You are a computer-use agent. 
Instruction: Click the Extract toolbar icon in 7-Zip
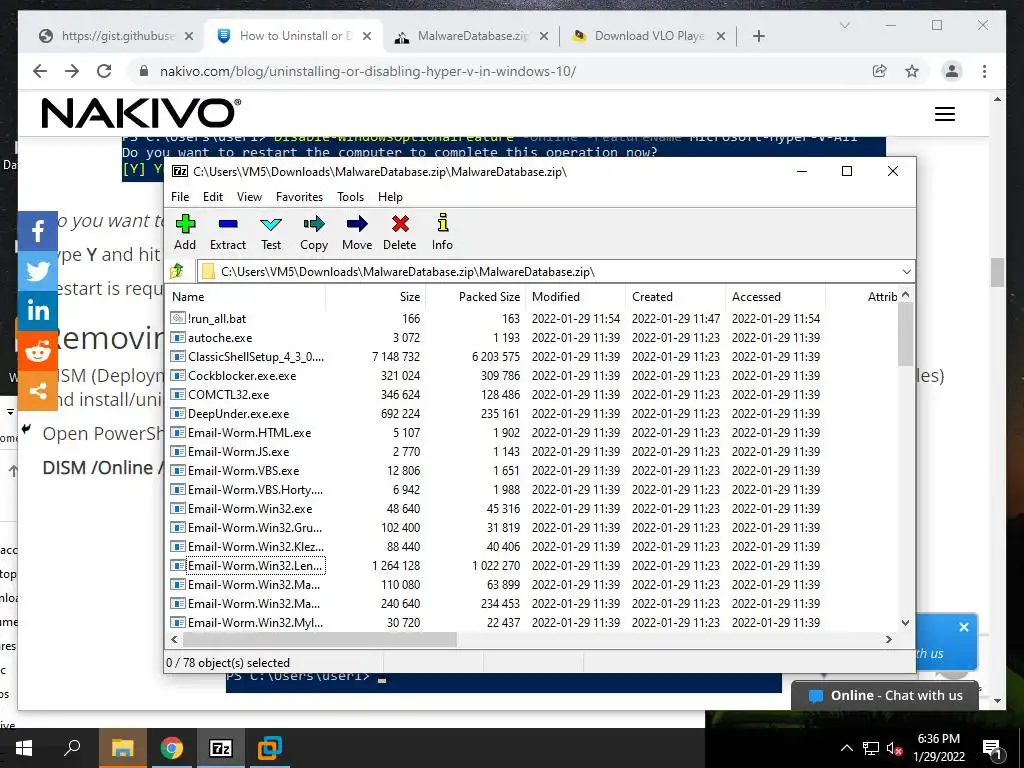(x=228, y=232)
